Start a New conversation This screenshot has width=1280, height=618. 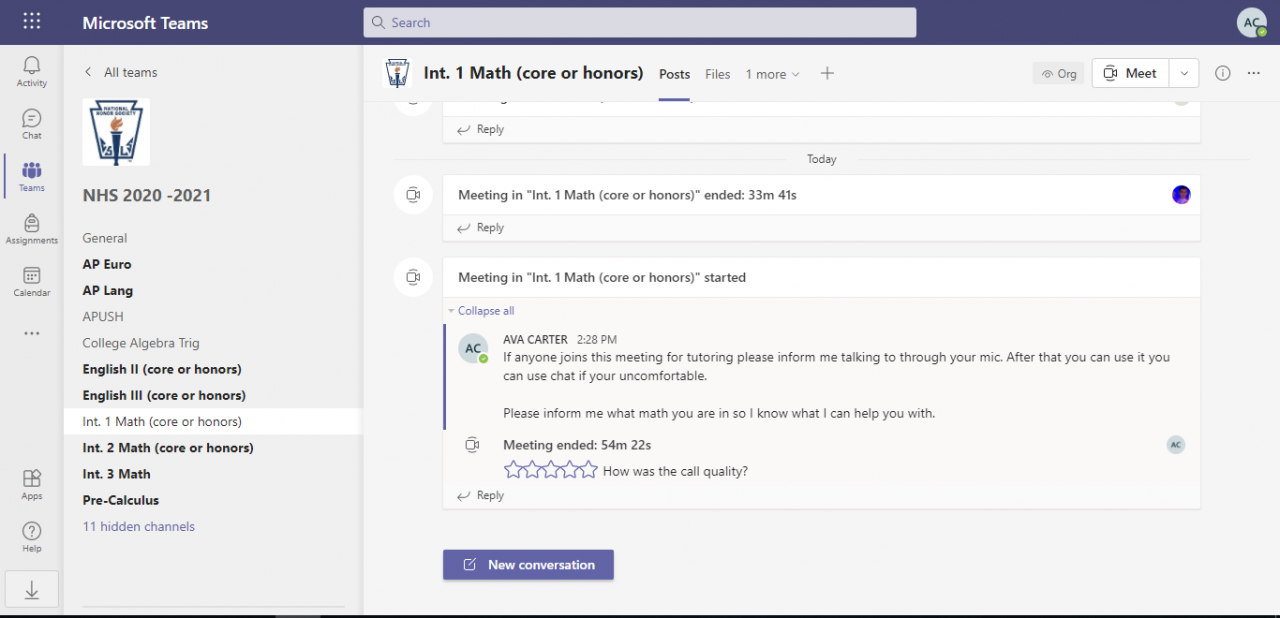click(x=528, y=565)
